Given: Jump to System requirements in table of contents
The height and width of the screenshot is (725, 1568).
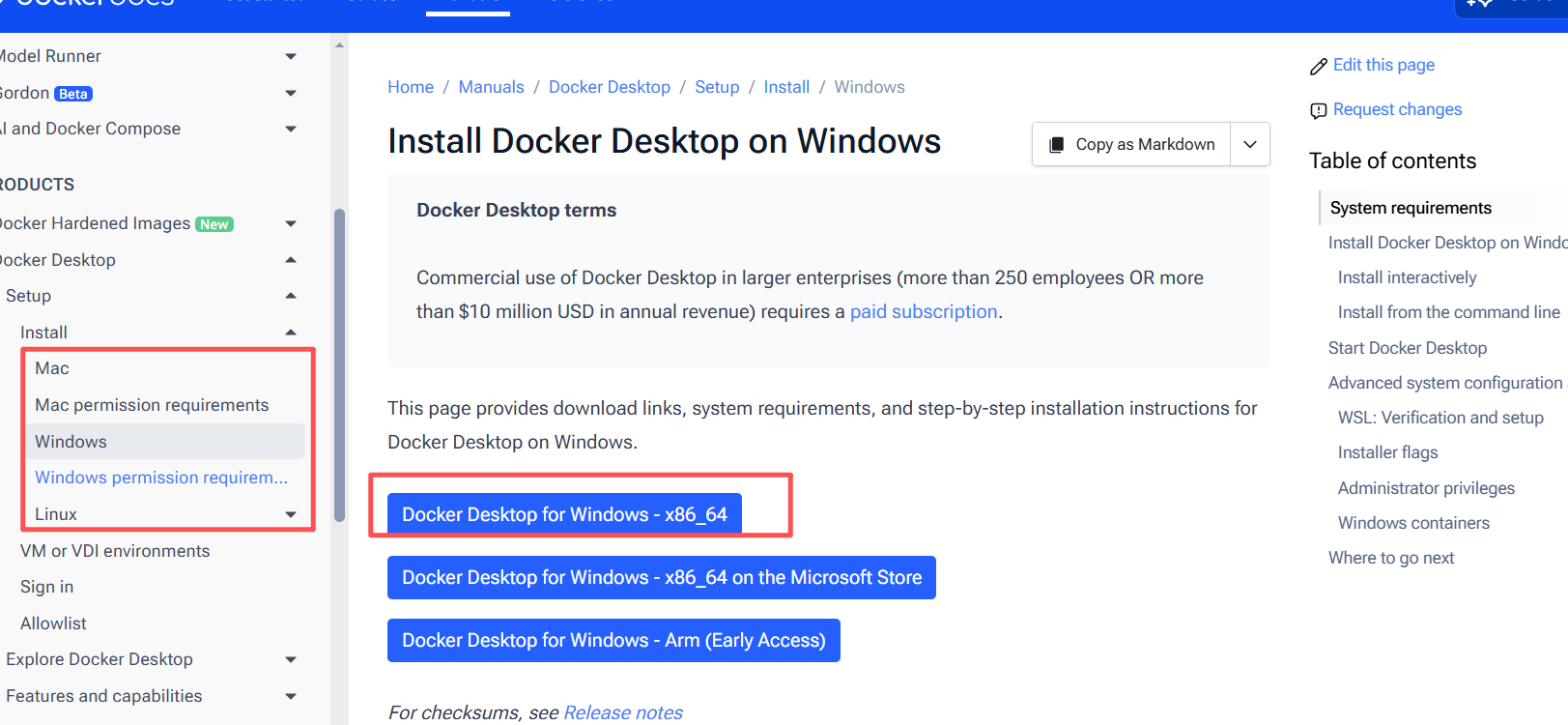Looking at the screenshot, I should click(x=1411, y=208).
